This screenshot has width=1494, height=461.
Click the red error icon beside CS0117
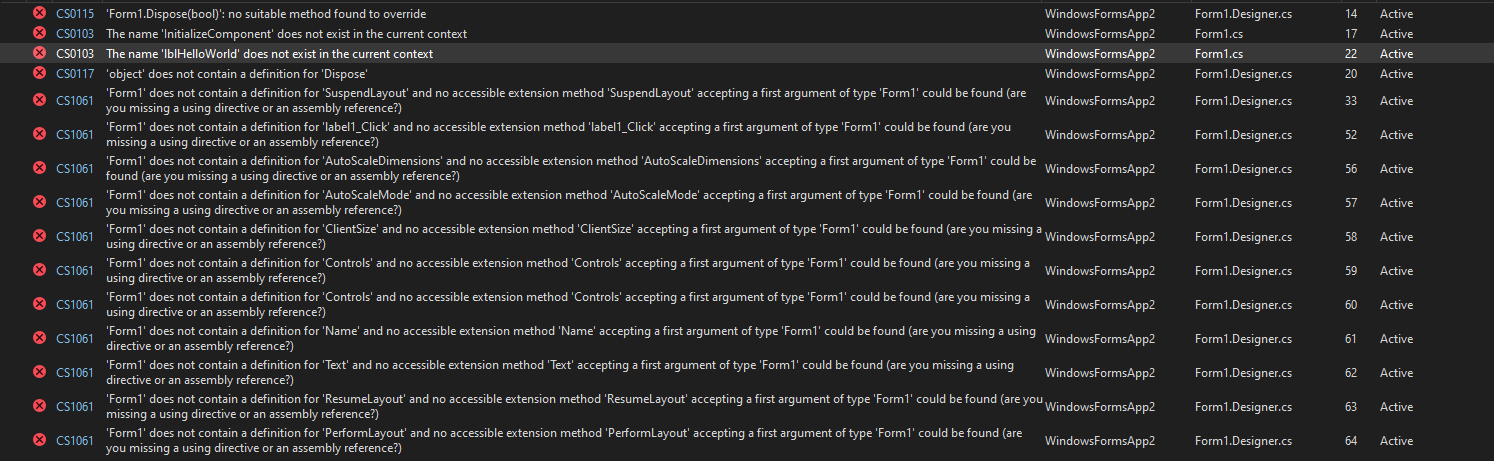click(x=40, y=74)
